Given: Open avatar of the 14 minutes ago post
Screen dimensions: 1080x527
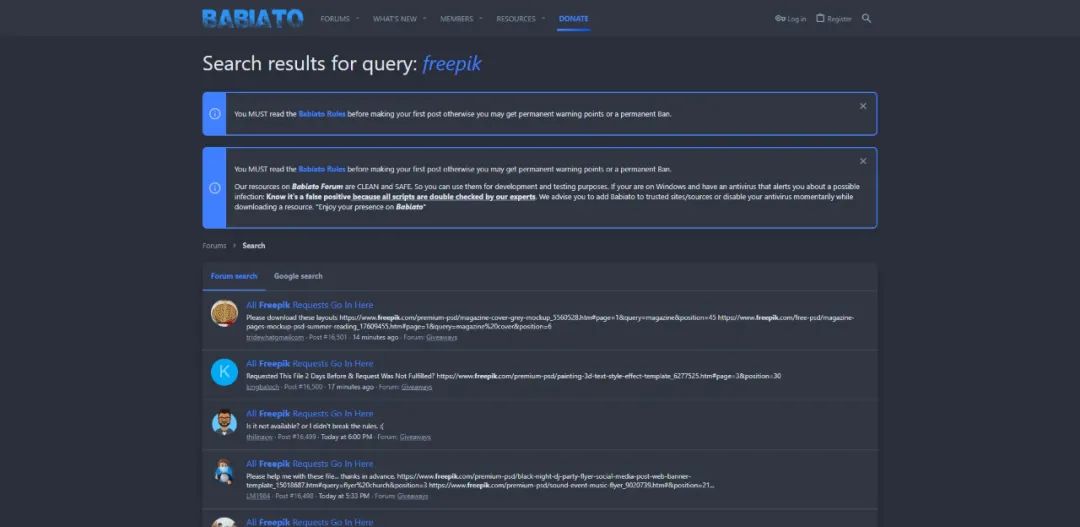Looking at the screenshot, I should click(224, 313).
